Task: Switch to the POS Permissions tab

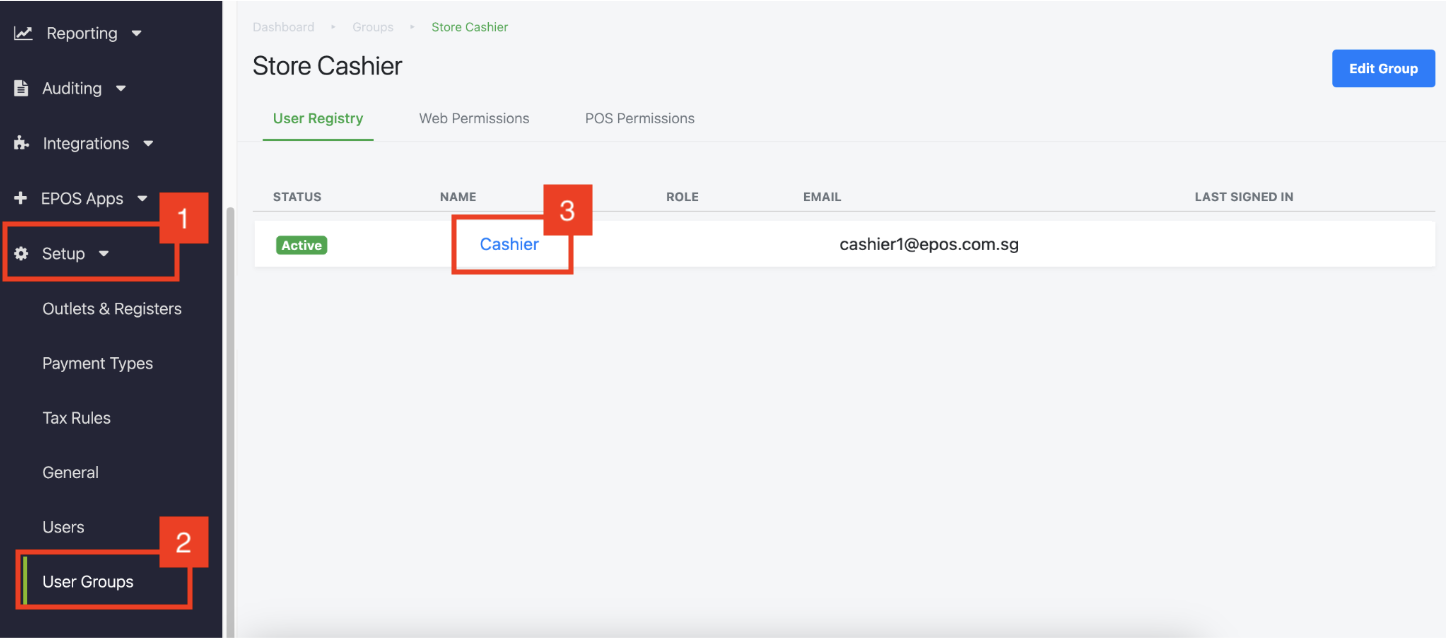Action: [x=639, y=118]
